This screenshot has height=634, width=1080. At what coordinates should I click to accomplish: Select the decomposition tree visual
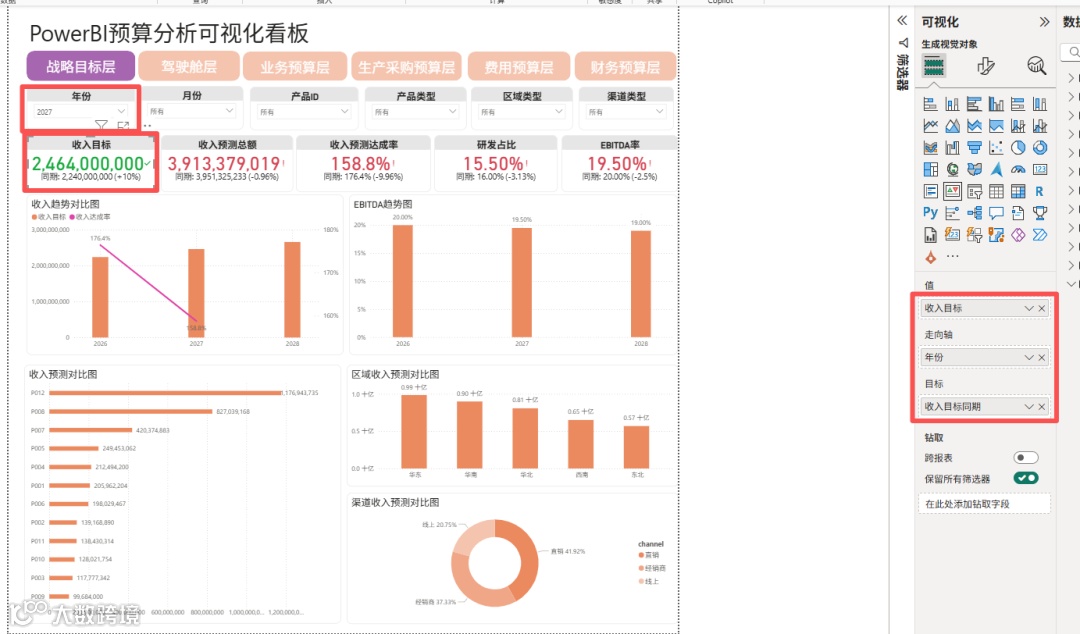click(x=974, y=213)
